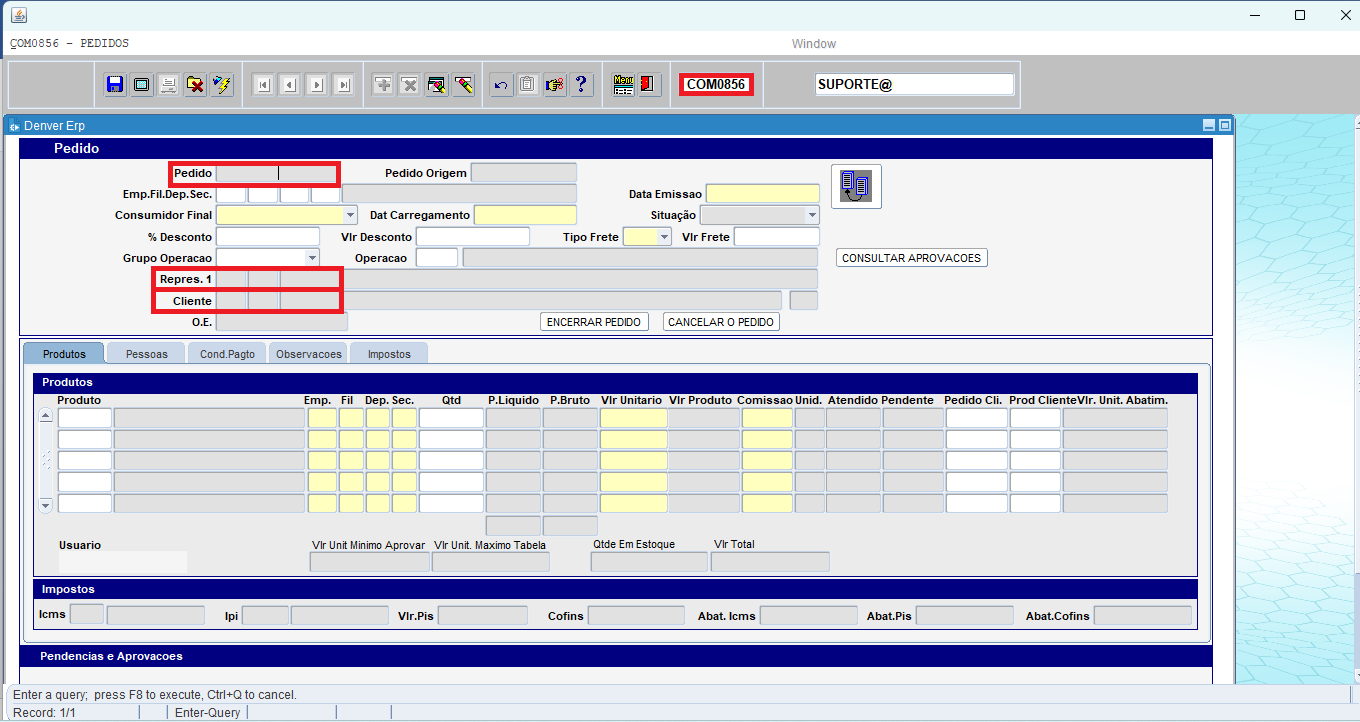The image size is (1360, 722).
Task: Click the Java icon in the title bar
Action: [x=19, y=15]
